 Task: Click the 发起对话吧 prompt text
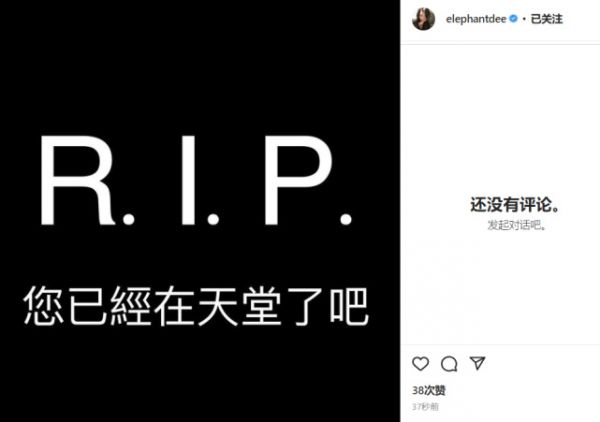pyautogui.click(x=517, y=225)
